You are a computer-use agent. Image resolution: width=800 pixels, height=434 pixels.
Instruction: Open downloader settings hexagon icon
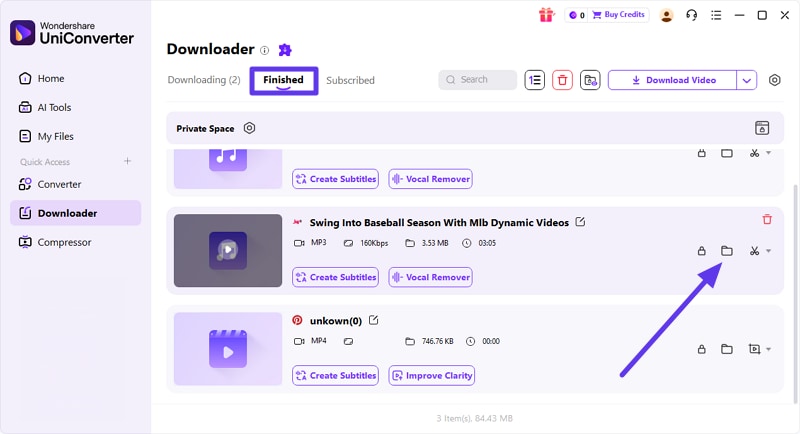774,80
